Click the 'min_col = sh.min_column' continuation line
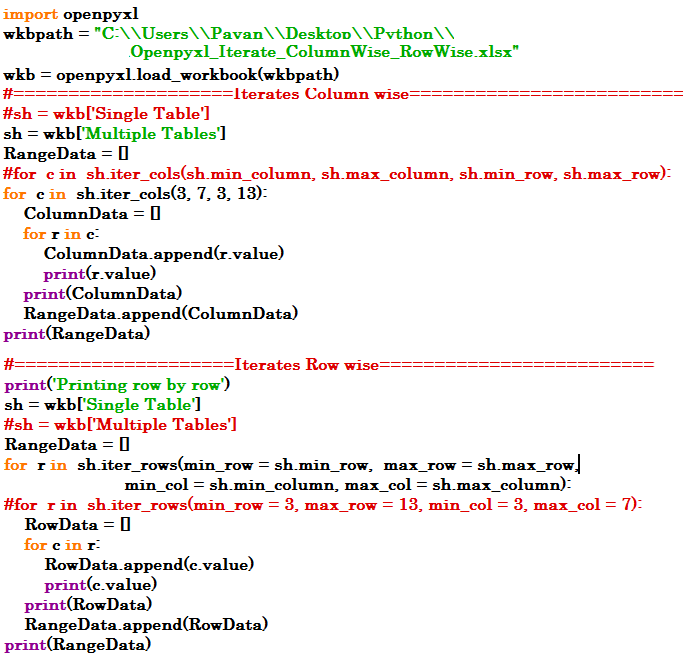Viewport: 683px width, 666px height. coord(348,485)
